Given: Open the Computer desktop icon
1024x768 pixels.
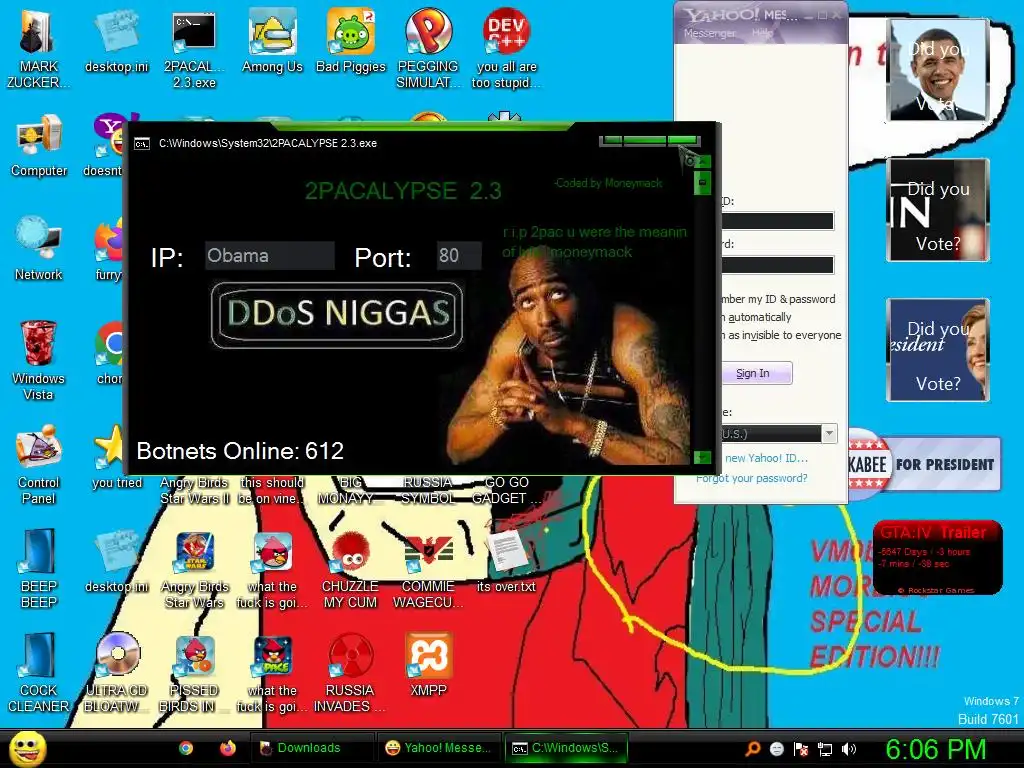Looking at the screenshot, I should pyautogui.click(x=39, y=145).
